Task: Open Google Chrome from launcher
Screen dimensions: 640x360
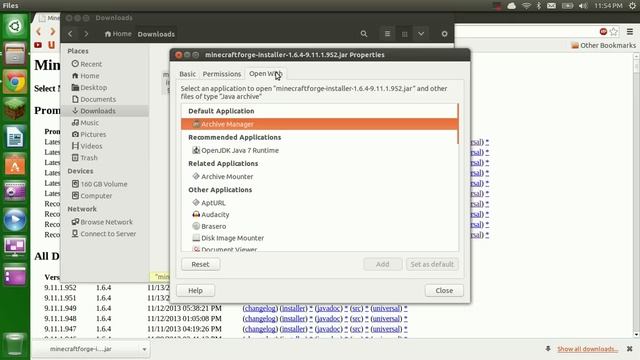Action: 15,82
